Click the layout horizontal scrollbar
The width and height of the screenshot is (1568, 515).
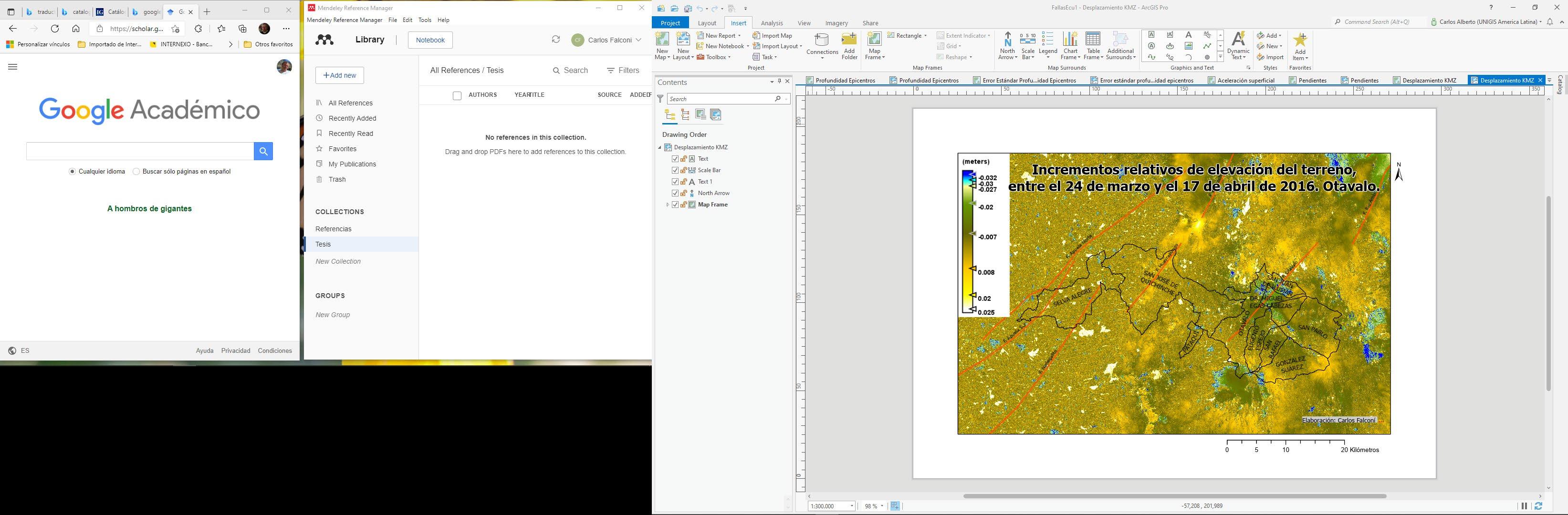(x=1175, y=496)
